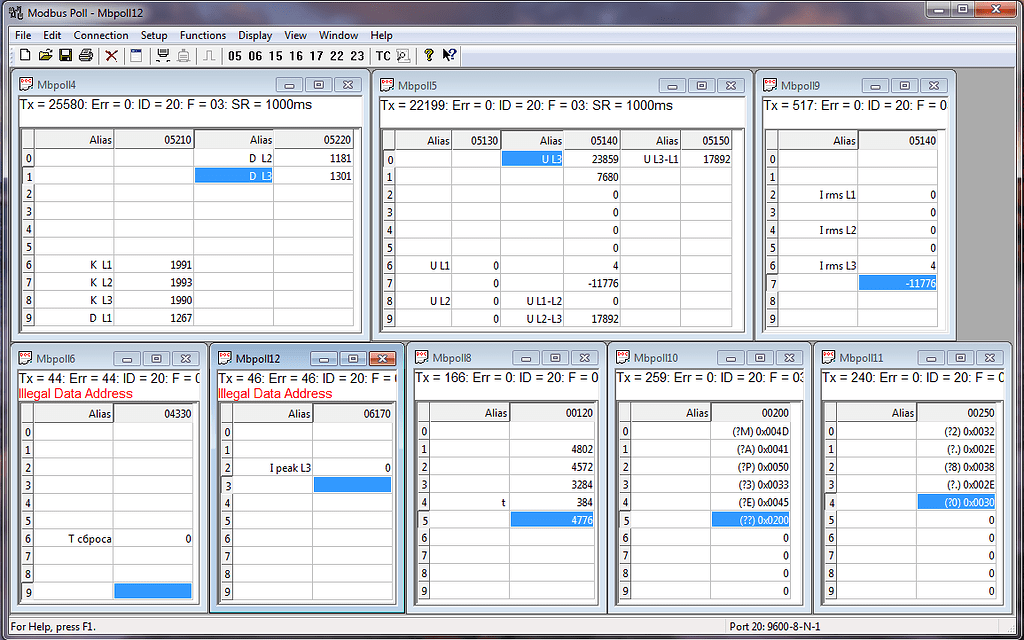Save the current poll window
The width and height of the screenshot is (1024, 640).
point(65,56)
